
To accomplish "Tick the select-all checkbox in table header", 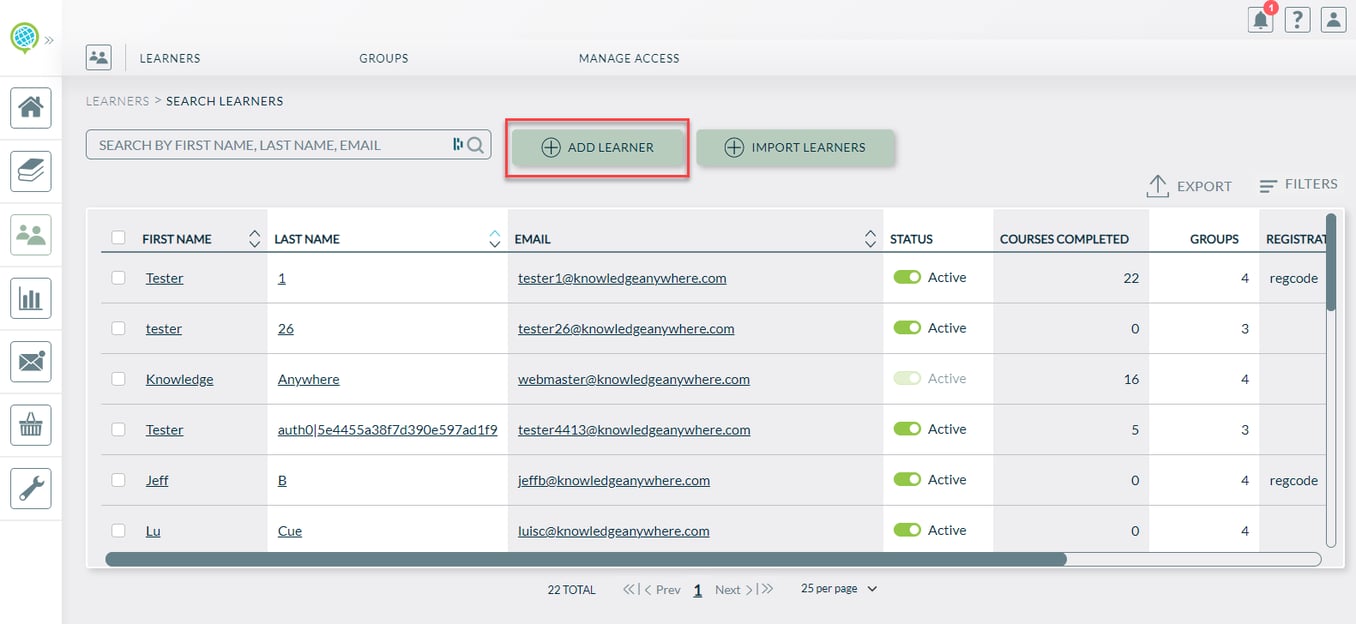I will coord(118,238).
